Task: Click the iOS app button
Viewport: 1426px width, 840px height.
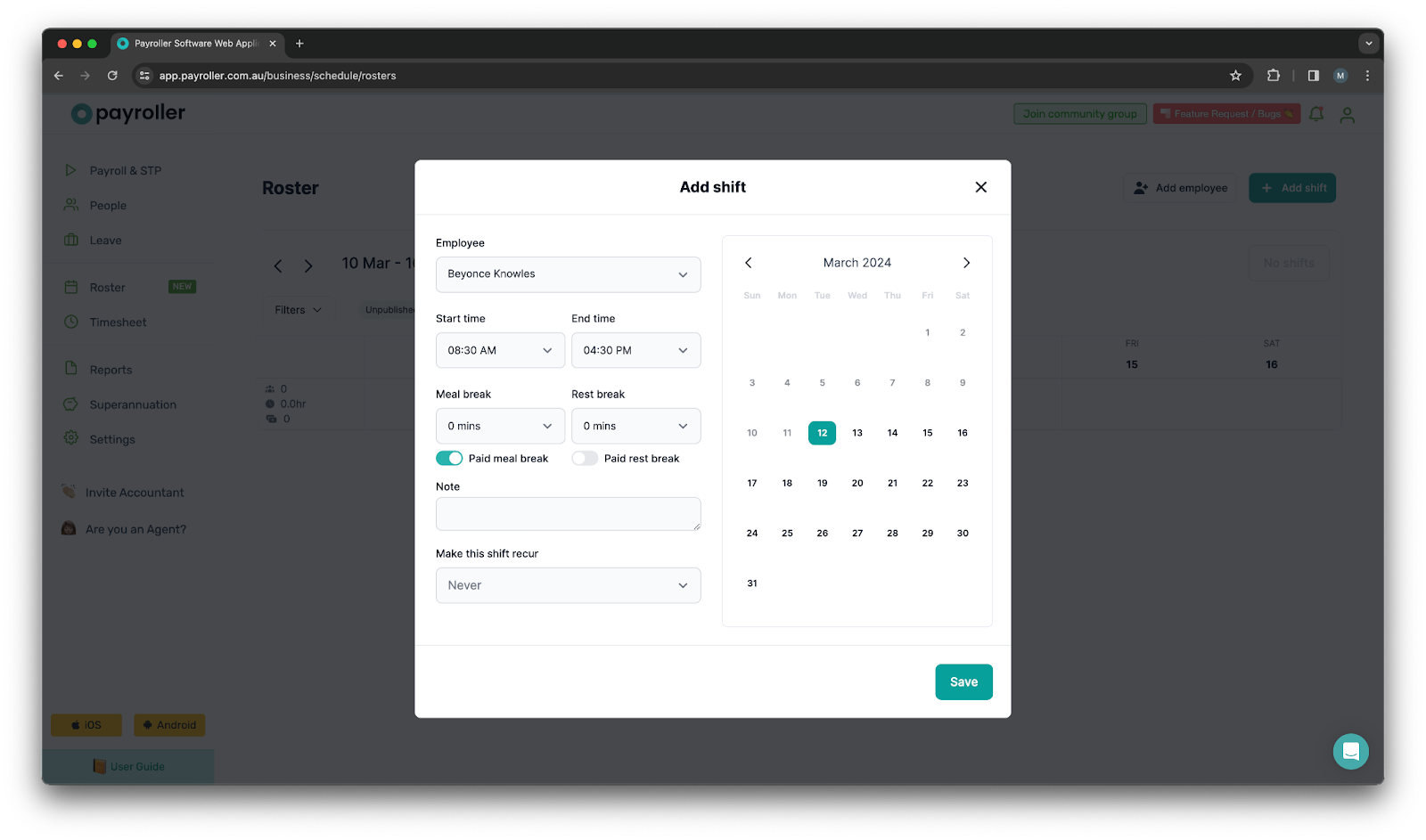Action: (x=86, y=725)
